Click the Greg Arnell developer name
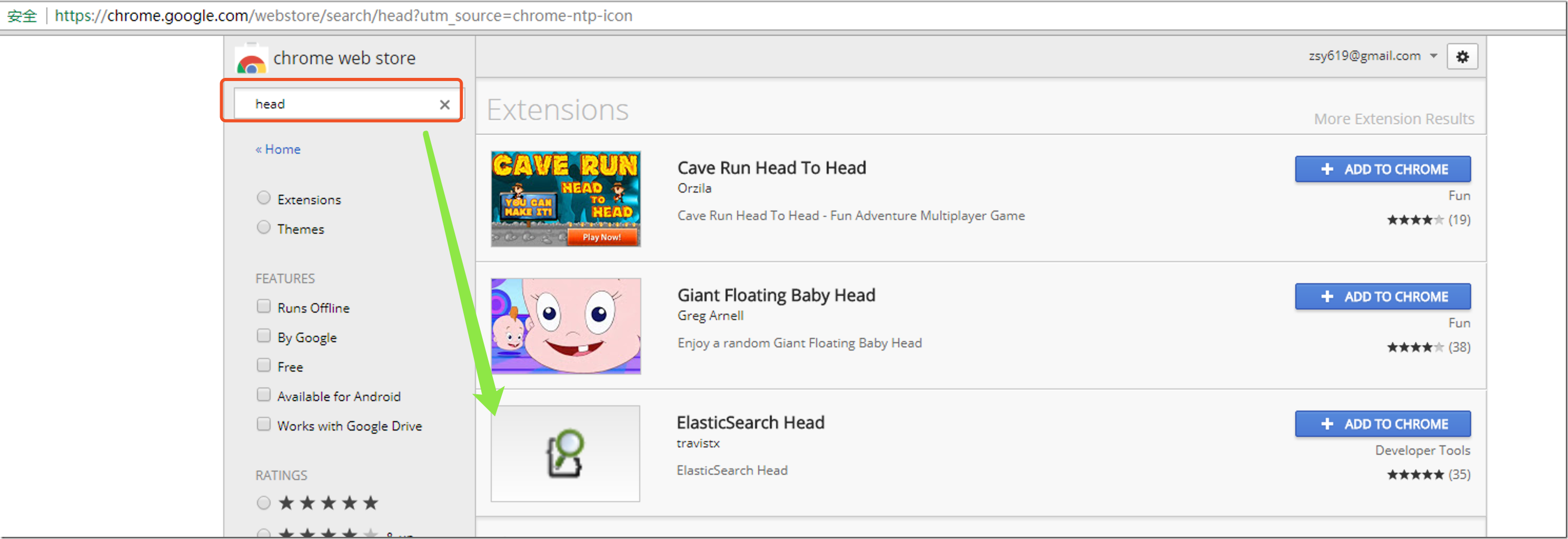The image size is (1568, 539). click(710, 316)
